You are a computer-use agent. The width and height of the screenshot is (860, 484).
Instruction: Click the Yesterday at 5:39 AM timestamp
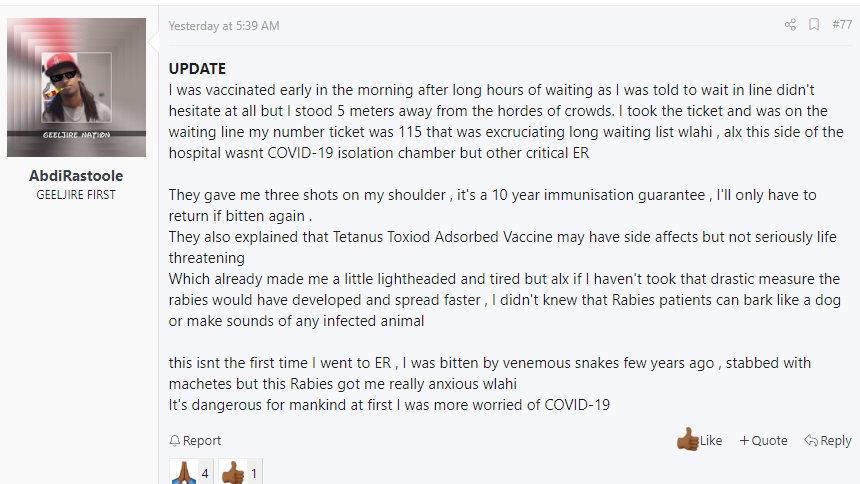[x=224, y=26]
